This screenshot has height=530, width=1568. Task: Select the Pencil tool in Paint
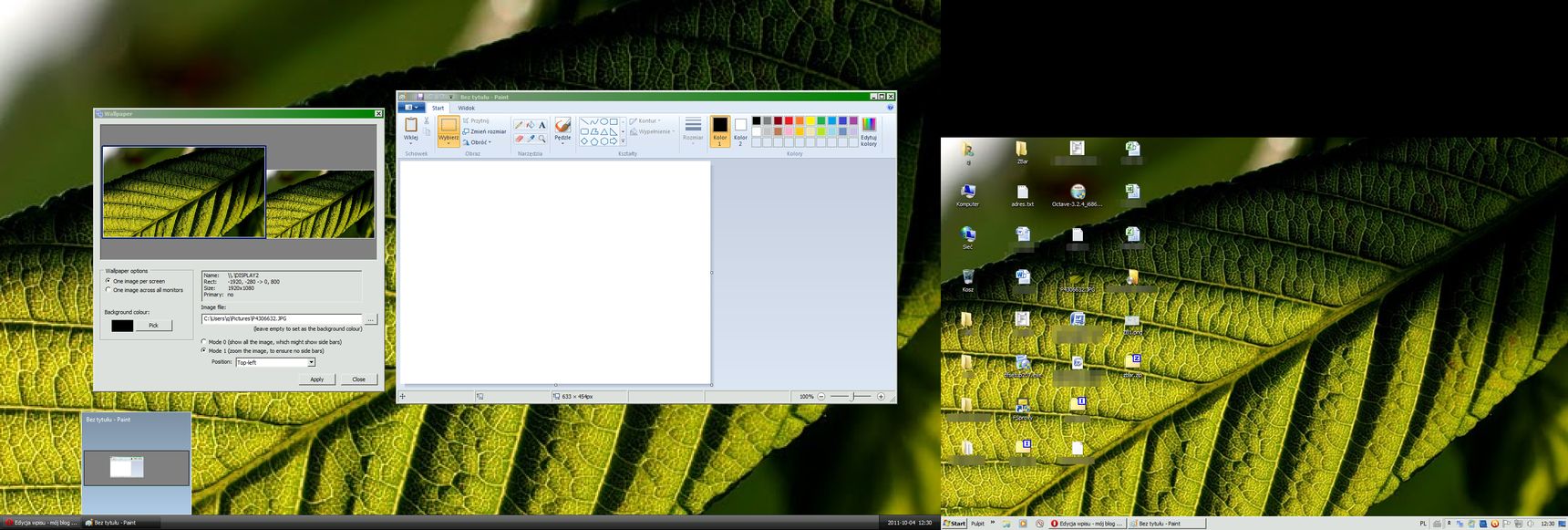(x=519, y=125)
